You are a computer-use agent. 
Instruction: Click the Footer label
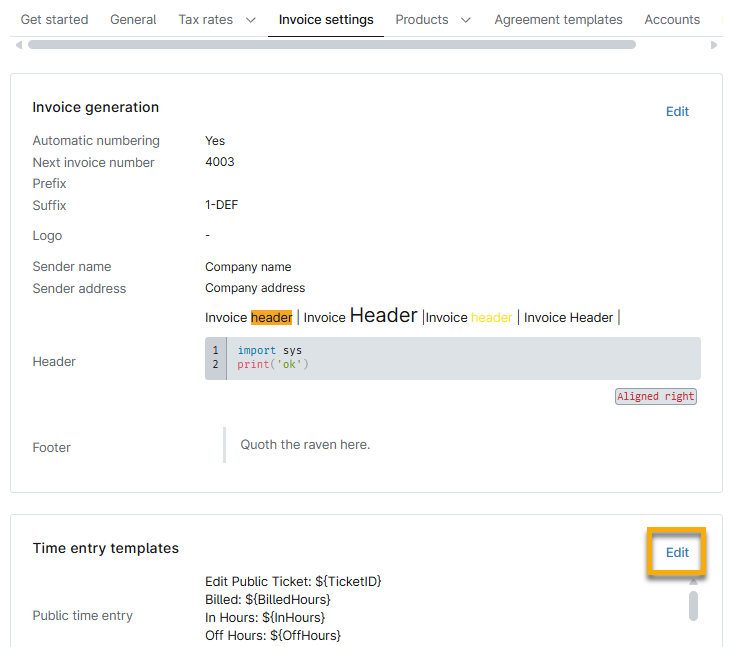(51, 447)
